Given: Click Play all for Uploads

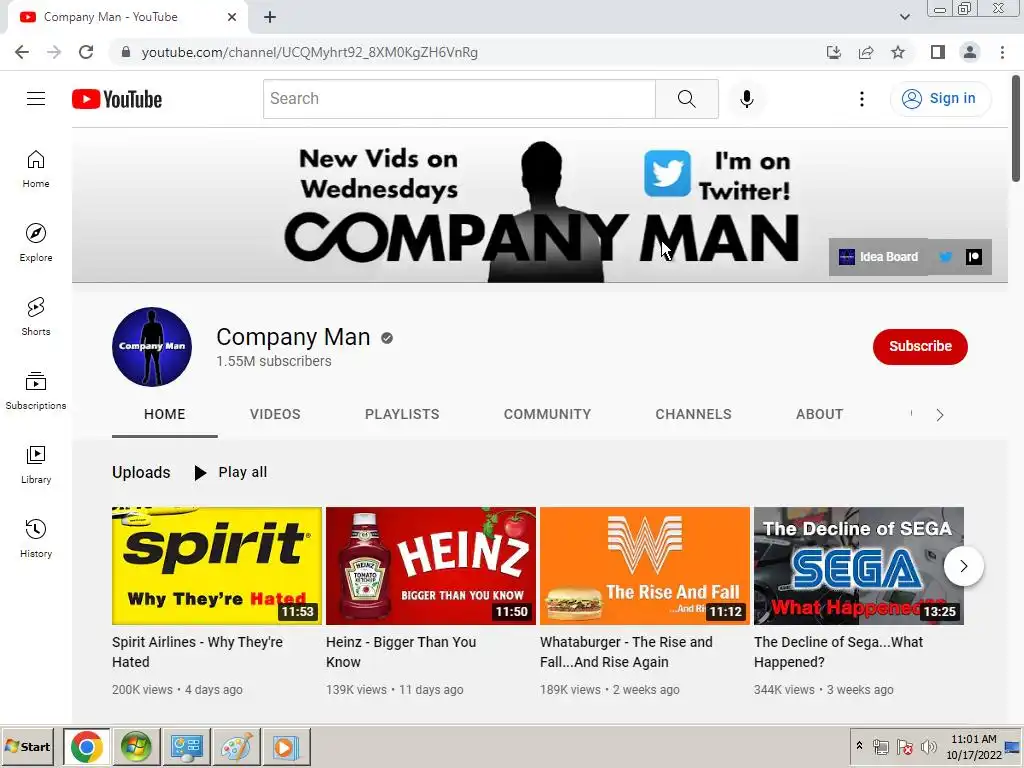Looking at the screenshot, I should click(231, 472).
